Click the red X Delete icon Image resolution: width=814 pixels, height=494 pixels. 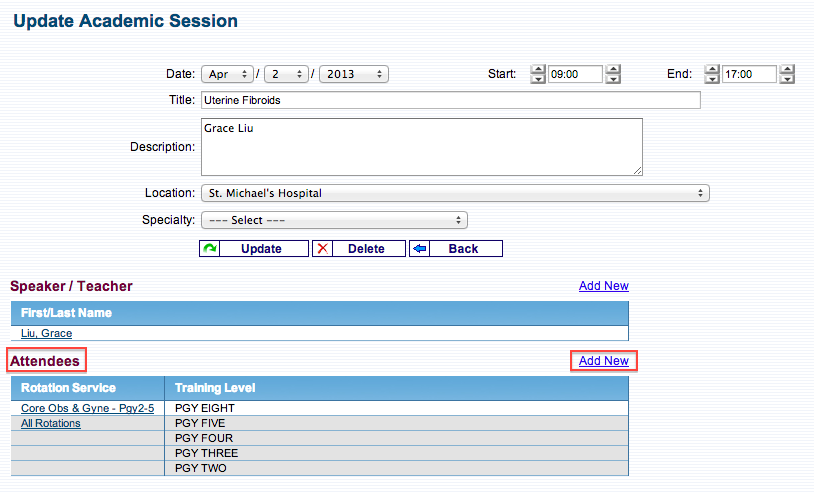pyautogui.click(x=322, y=249)
